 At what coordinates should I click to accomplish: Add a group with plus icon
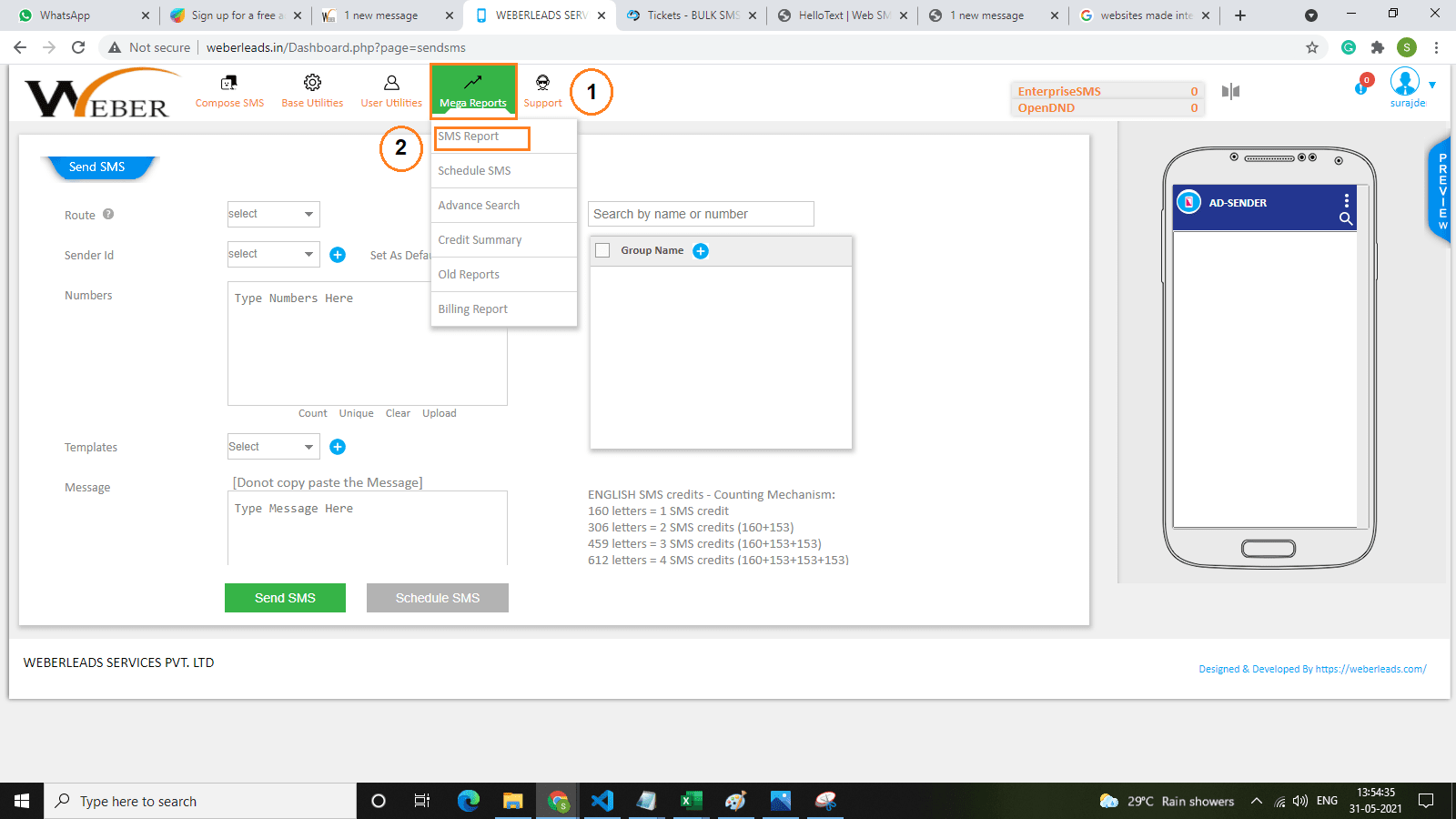[x=701, y=251]
